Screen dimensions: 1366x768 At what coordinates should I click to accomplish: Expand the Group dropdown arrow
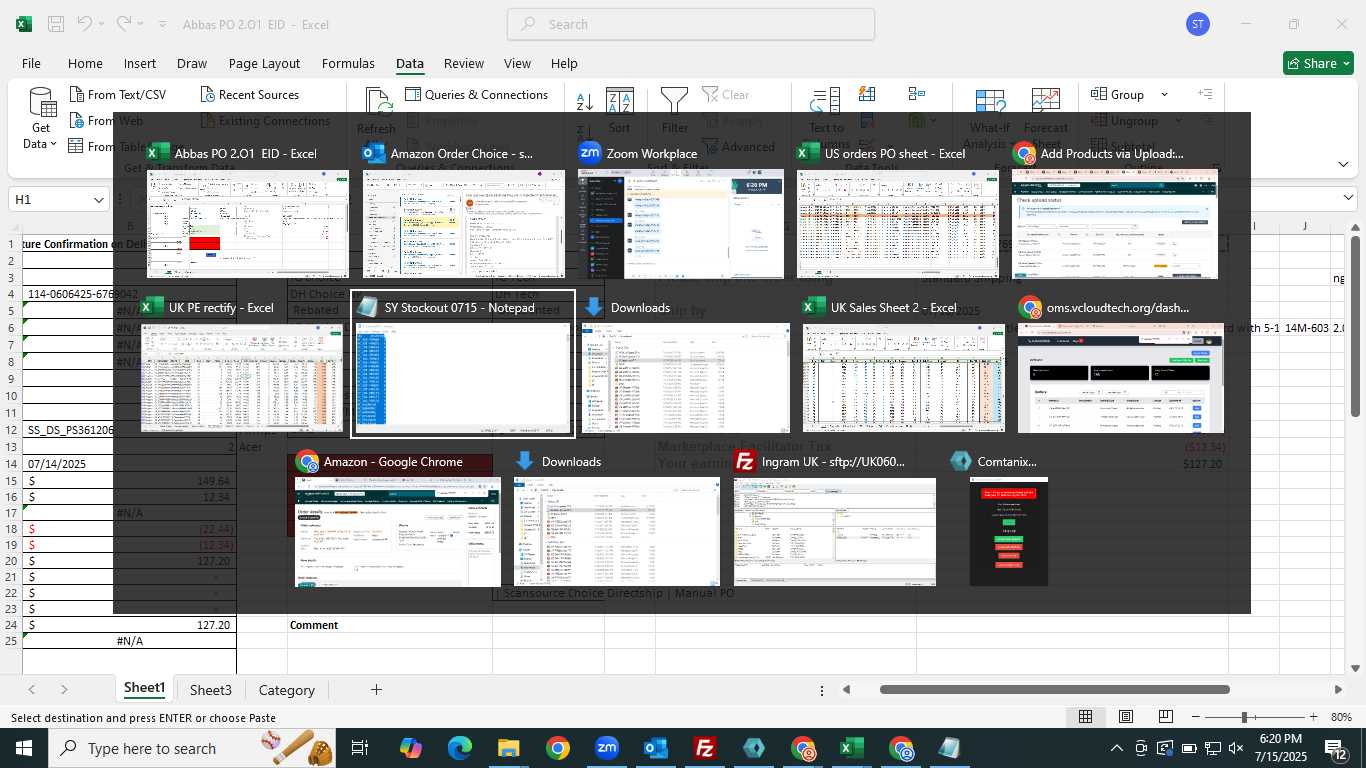pos(1164,95)
